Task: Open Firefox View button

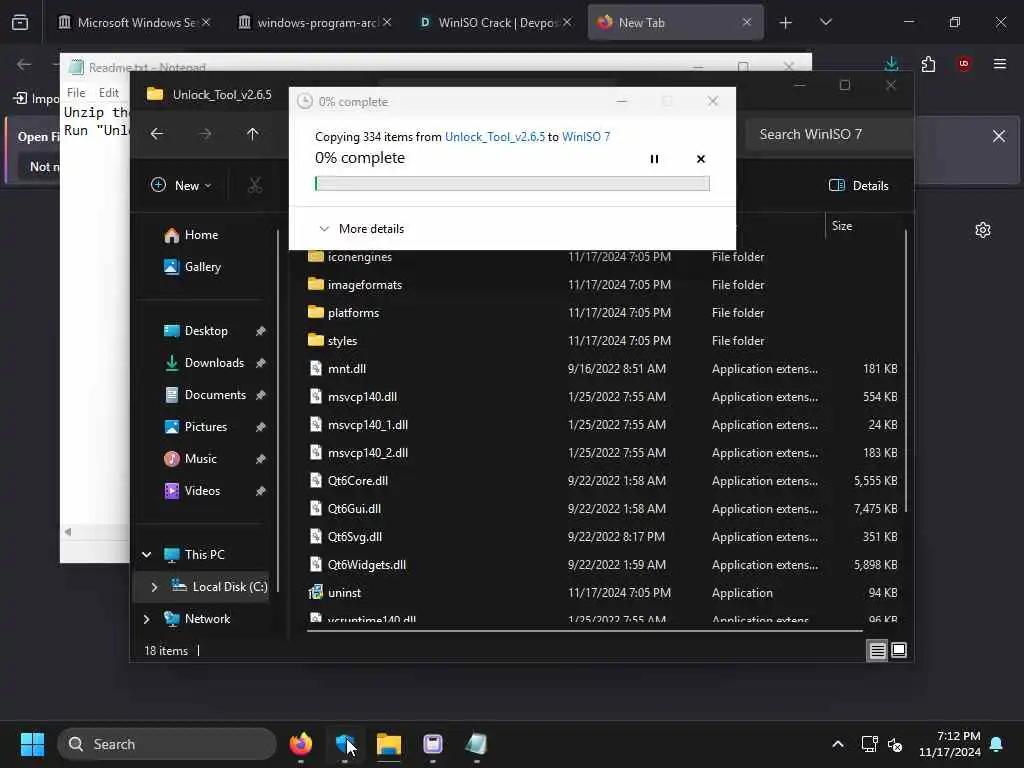Action: click(20, 23)
